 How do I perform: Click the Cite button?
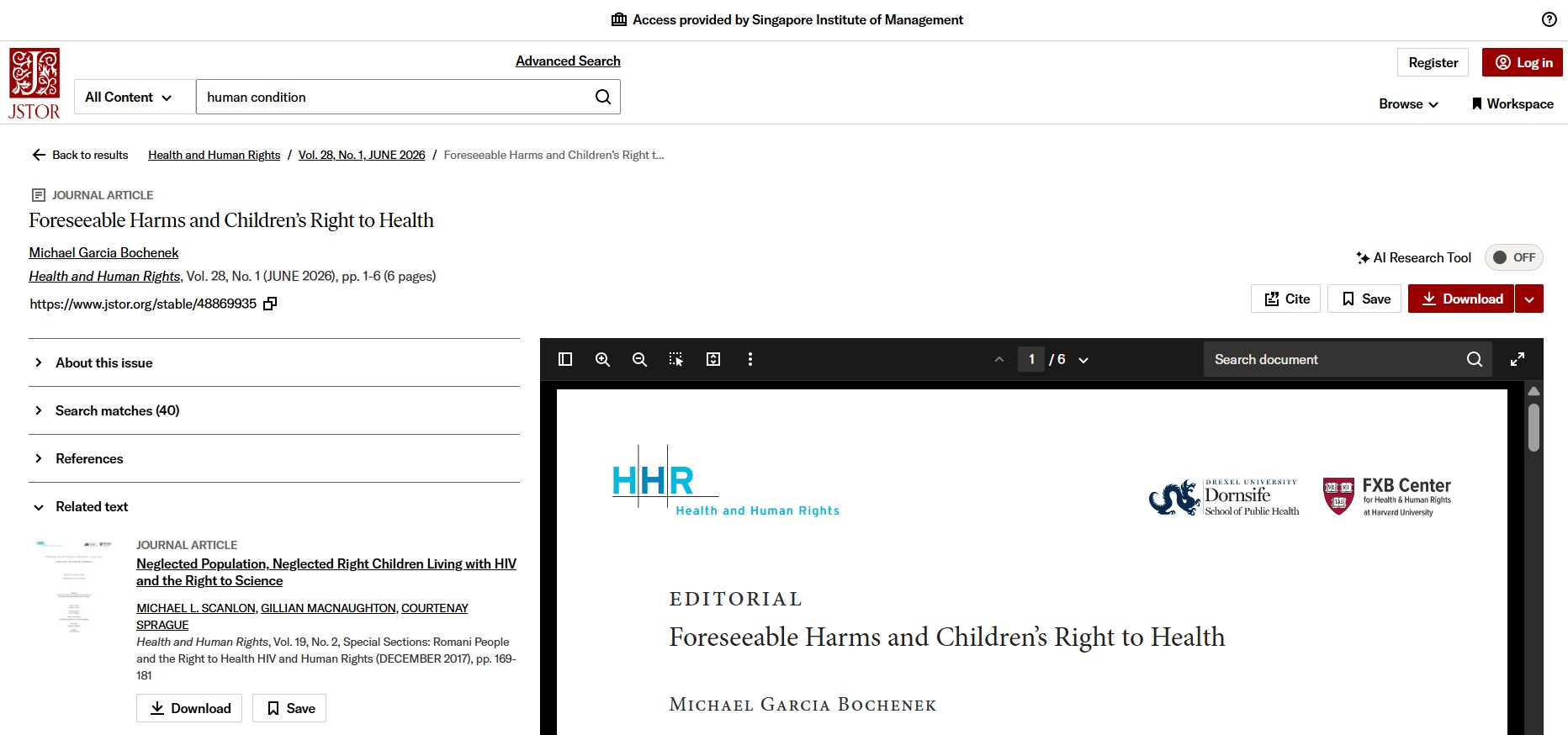(1286, 299)
